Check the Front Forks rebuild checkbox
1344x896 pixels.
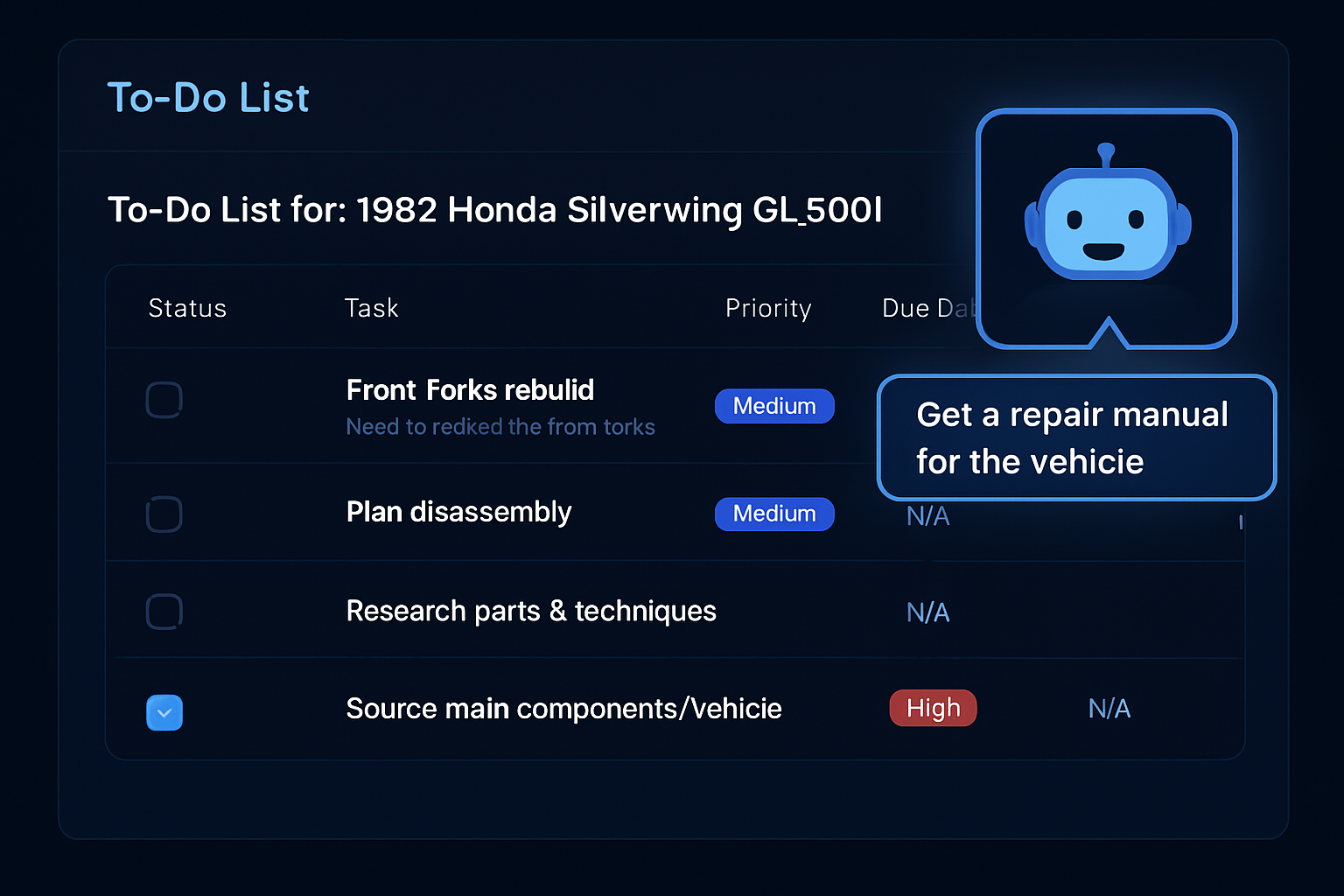(164, 400)
